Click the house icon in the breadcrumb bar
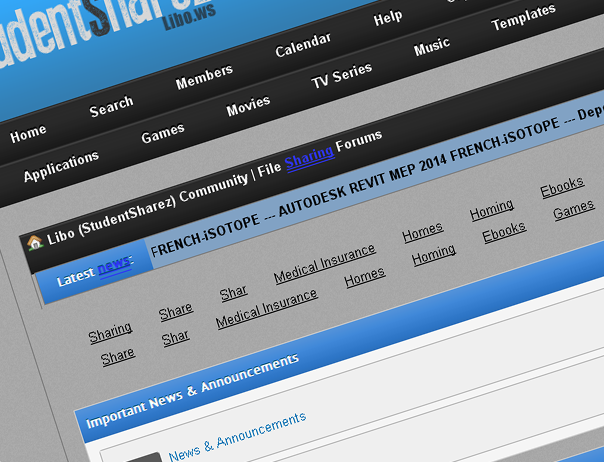Screen dimensions: 604x462 pos(35,243)
